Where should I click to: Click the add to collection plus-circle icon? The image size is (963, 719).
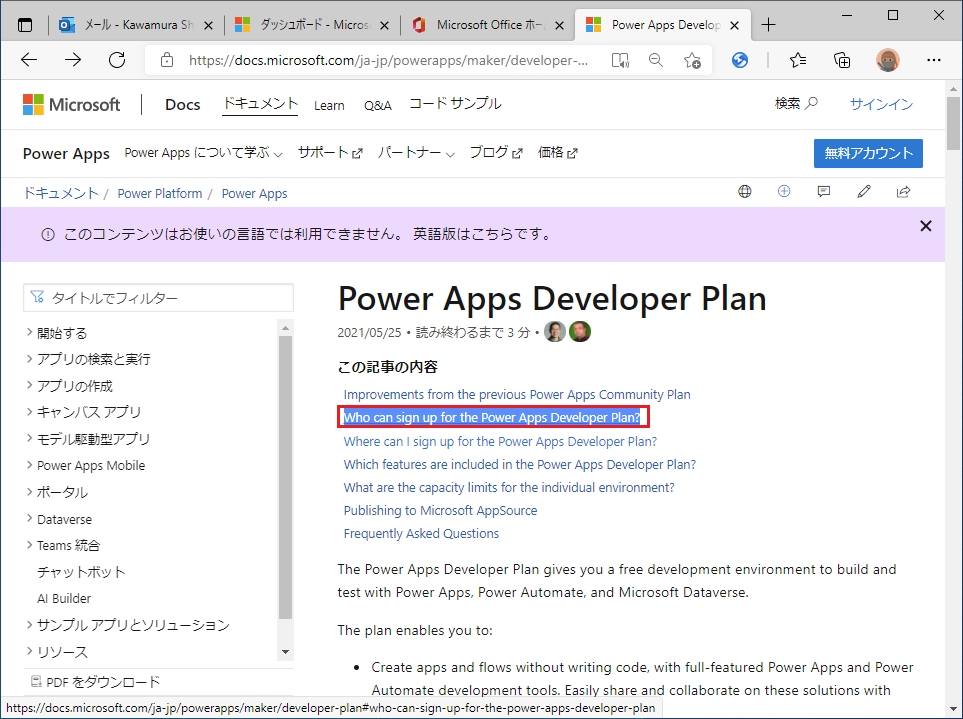pos(784,192)
